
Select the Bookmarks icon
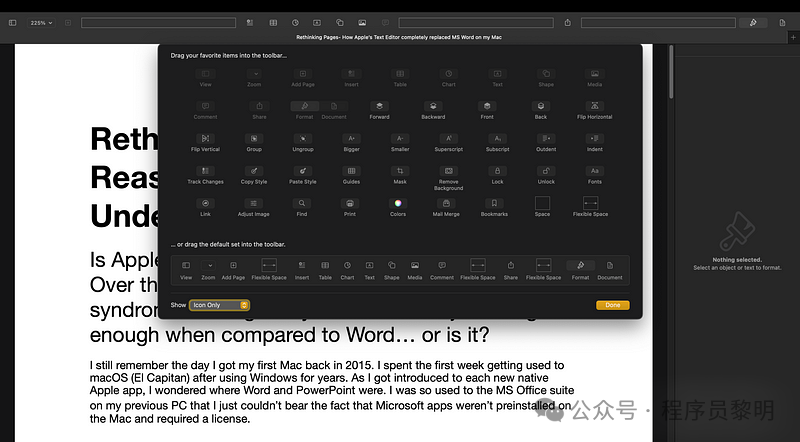[x=494, y=203]
